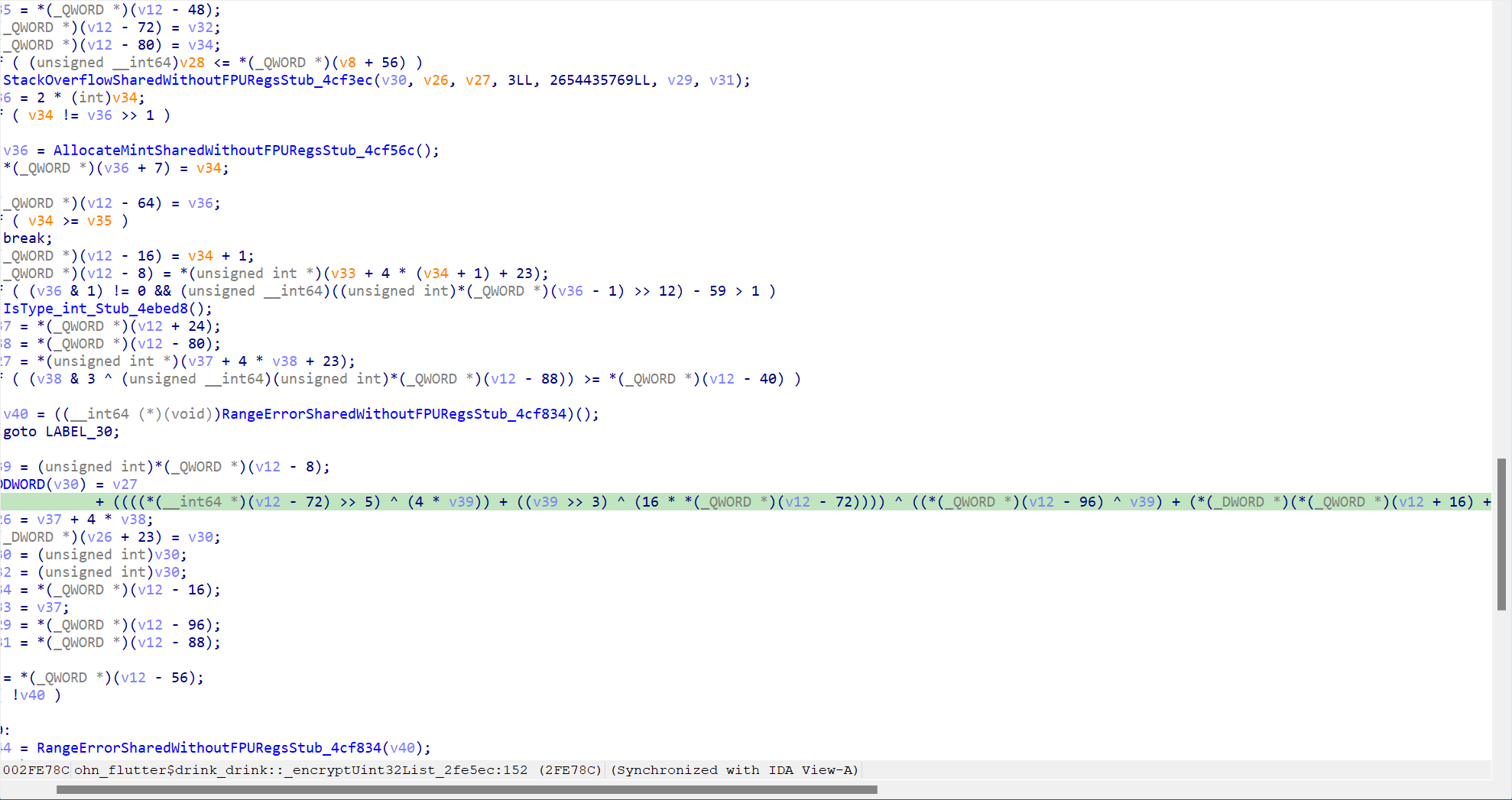Click '(v8 + 56)' in the v28 comparison
The height and width of the screenshot is (800, 1512).
point(368,63)
